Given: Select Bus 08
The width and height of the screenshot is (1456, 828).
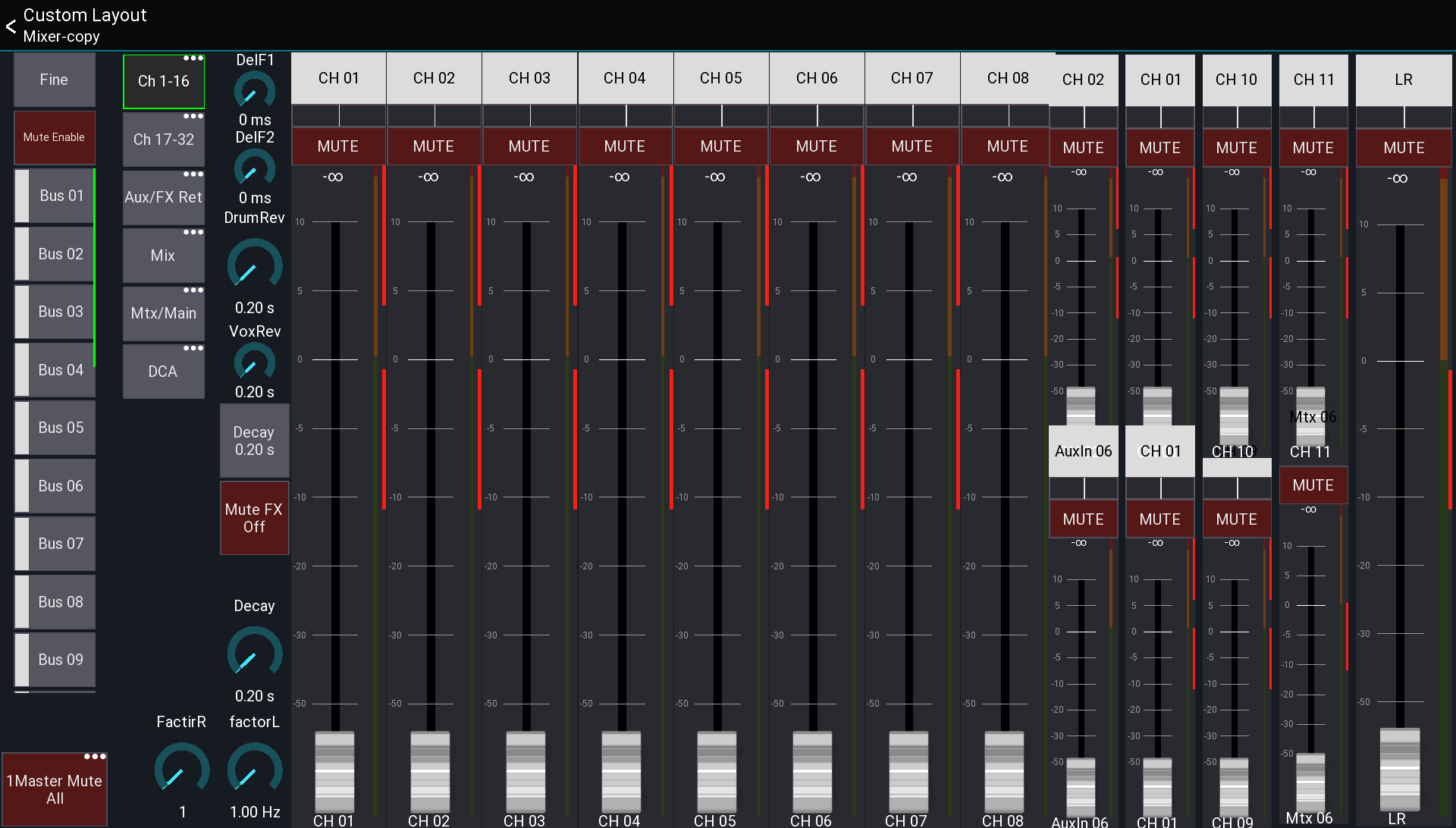Looking at the screenshot, I should pyautogui.click(x=55, y=602).
